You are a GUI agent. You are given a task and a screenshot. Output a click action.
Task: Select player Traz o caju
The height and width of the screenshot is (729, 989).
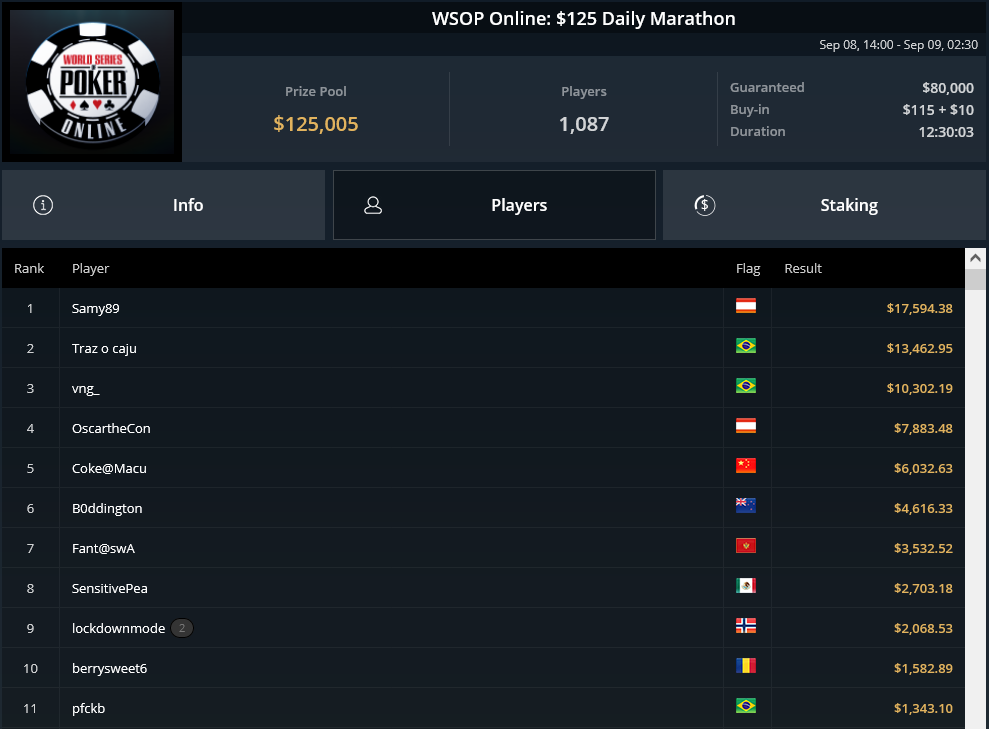pyautogui.click(x=104, y=348)
